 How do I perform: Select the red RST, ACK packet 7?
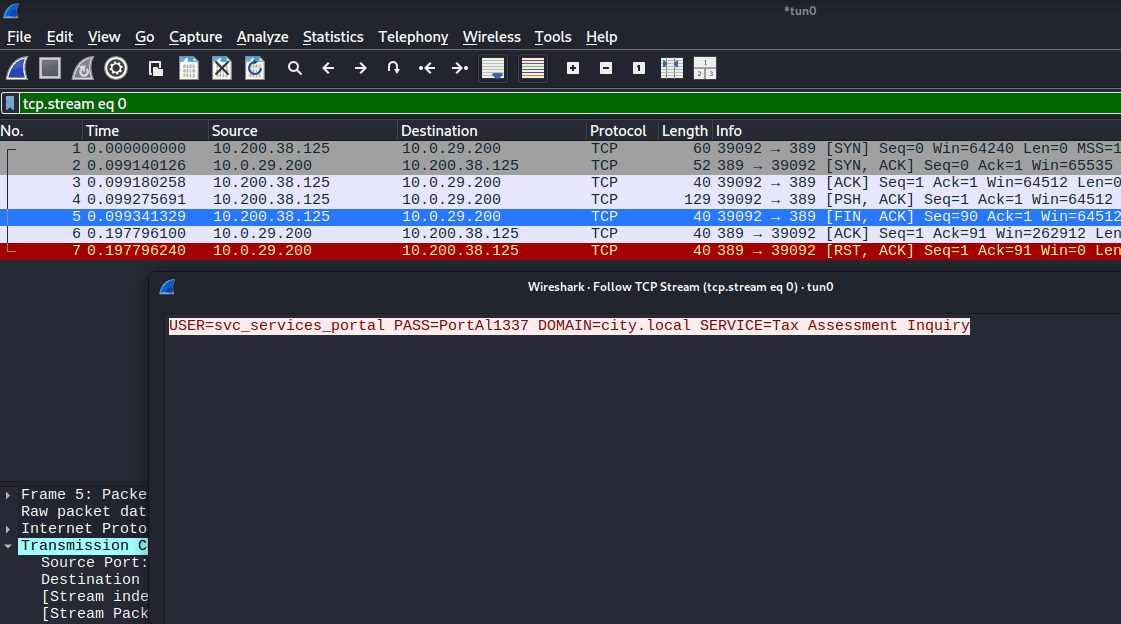click(400, 251)
